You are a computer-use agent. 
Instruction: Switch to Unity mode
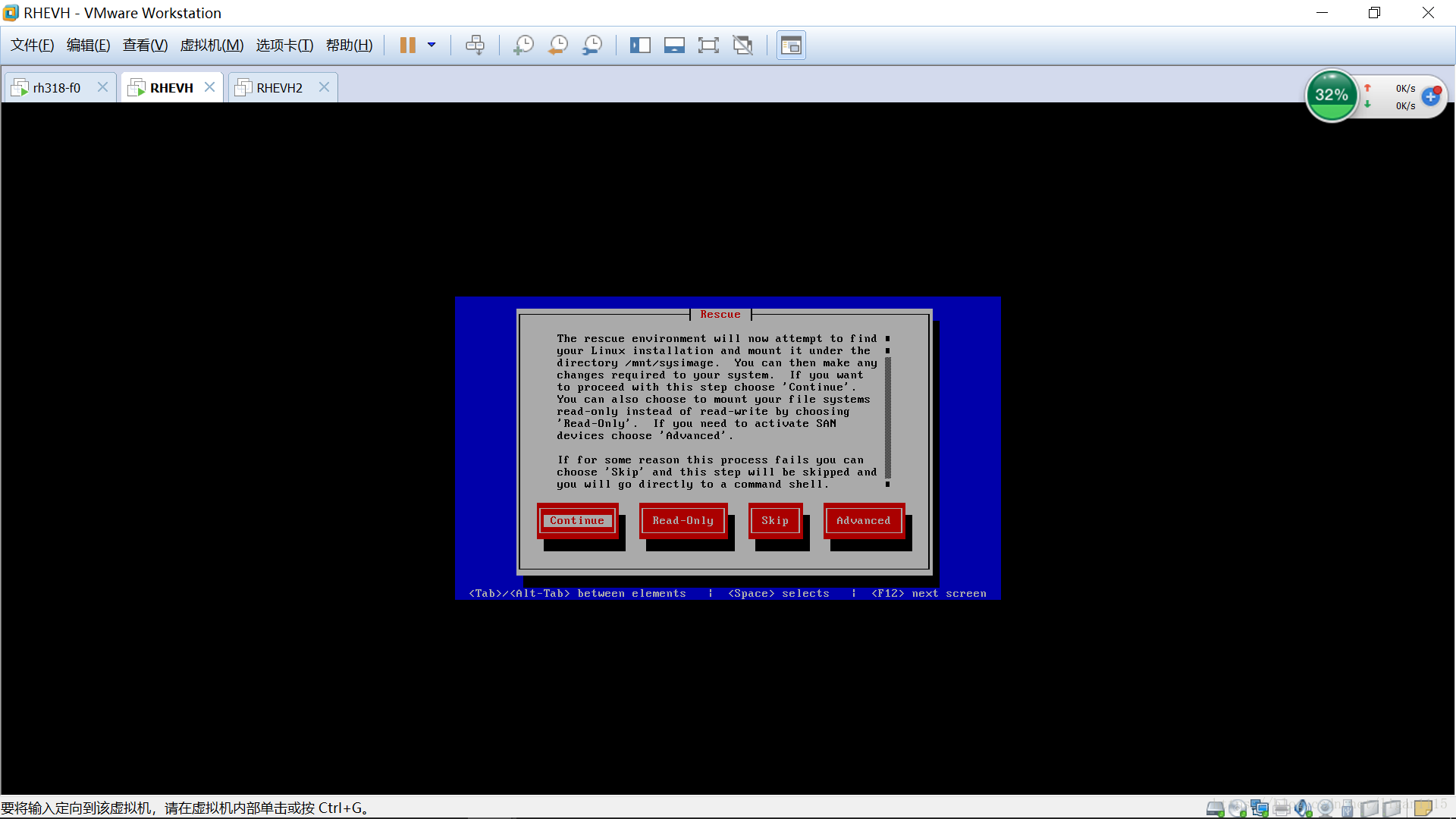pos(743,45)
